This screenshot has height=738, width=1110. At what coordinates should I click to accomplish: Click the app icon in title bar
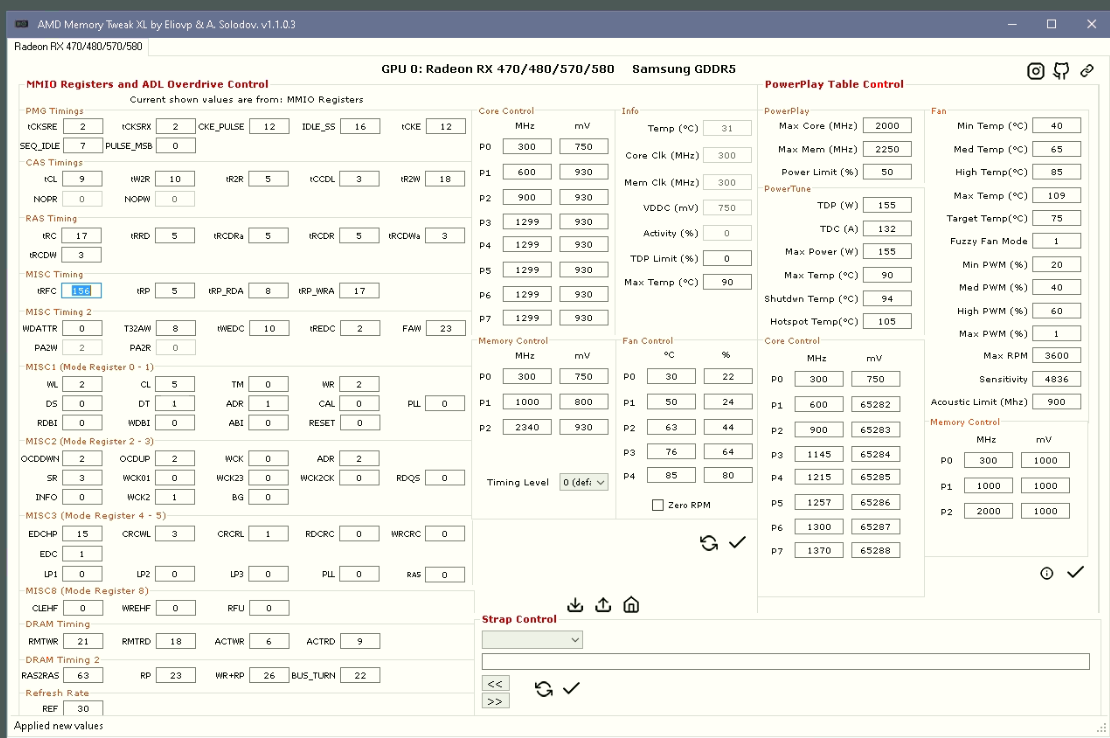pos(22,24)
